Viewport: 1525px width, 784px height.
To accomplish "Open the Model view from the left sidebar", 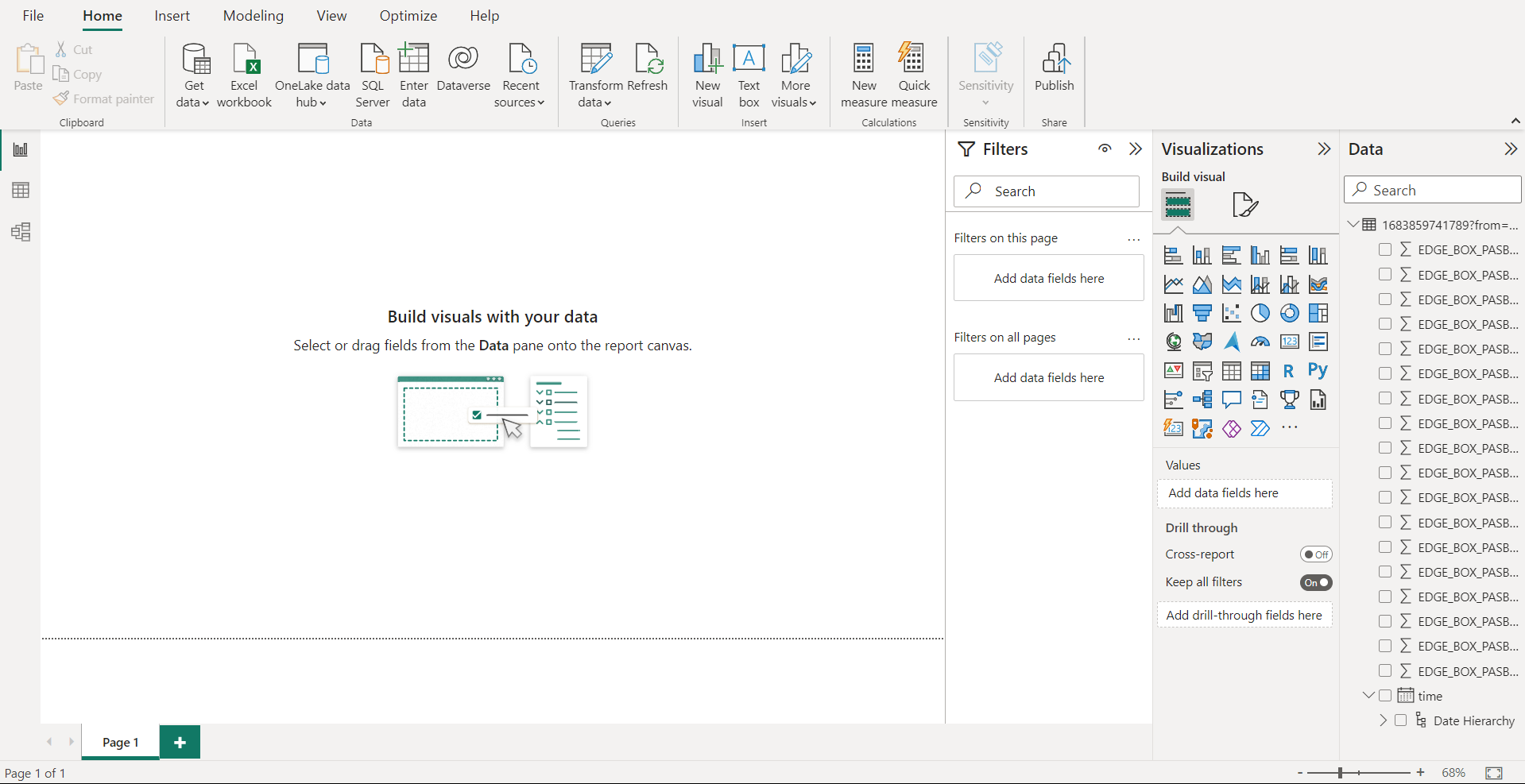I will pos(21,232).
